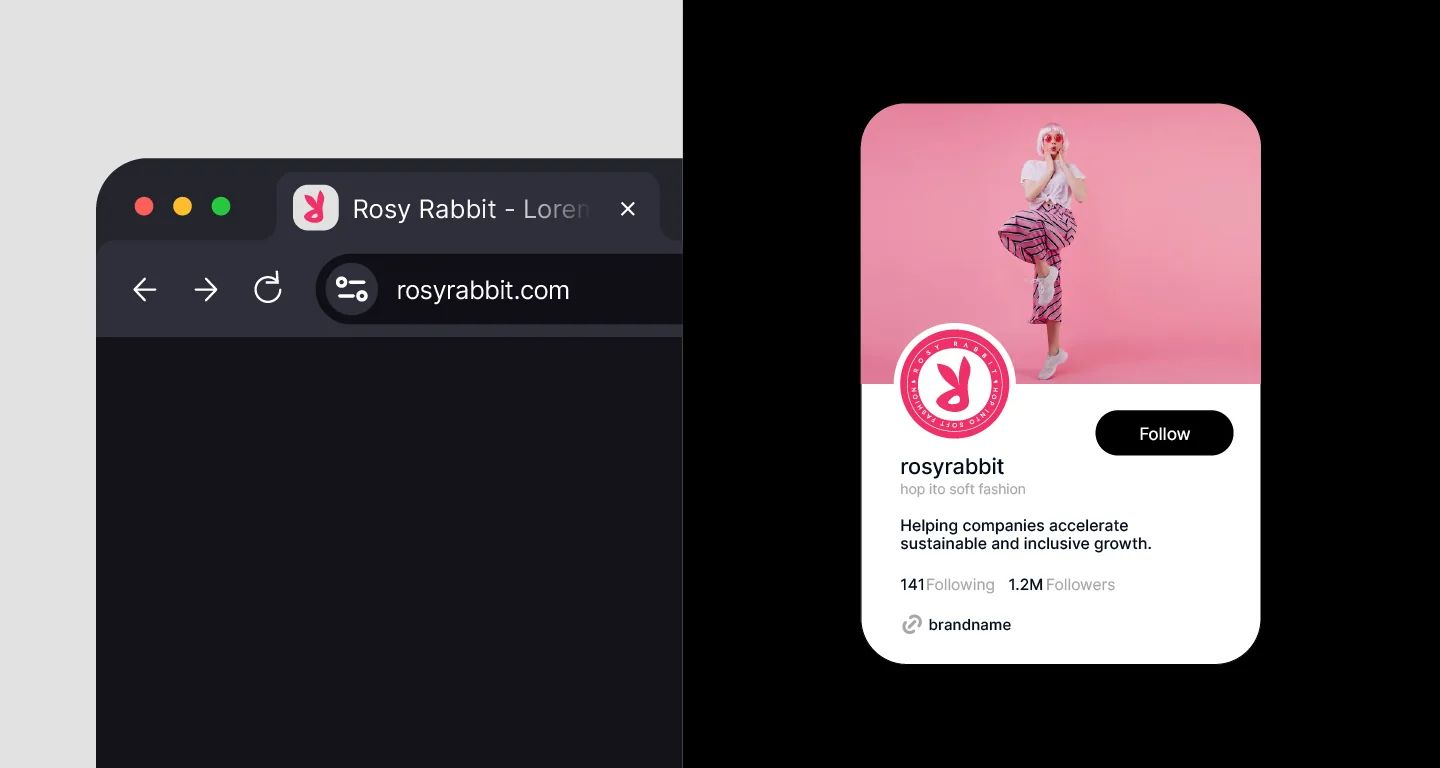
Task: Close the Rosy Rabbit browser tab
Action: [627, 209]
